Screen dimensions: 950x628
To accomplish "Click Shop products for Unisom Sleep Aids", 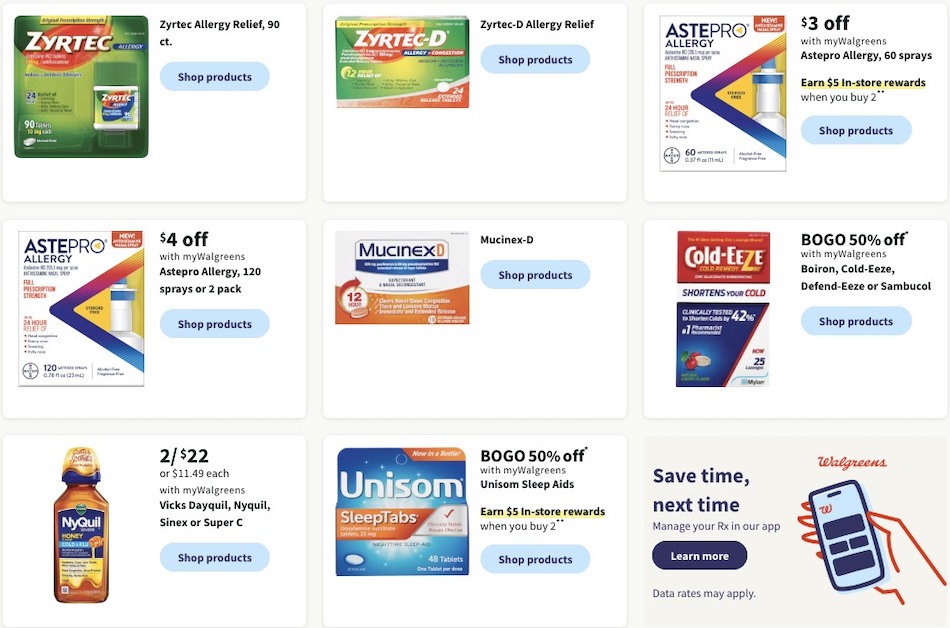I will tap(535, 560).
